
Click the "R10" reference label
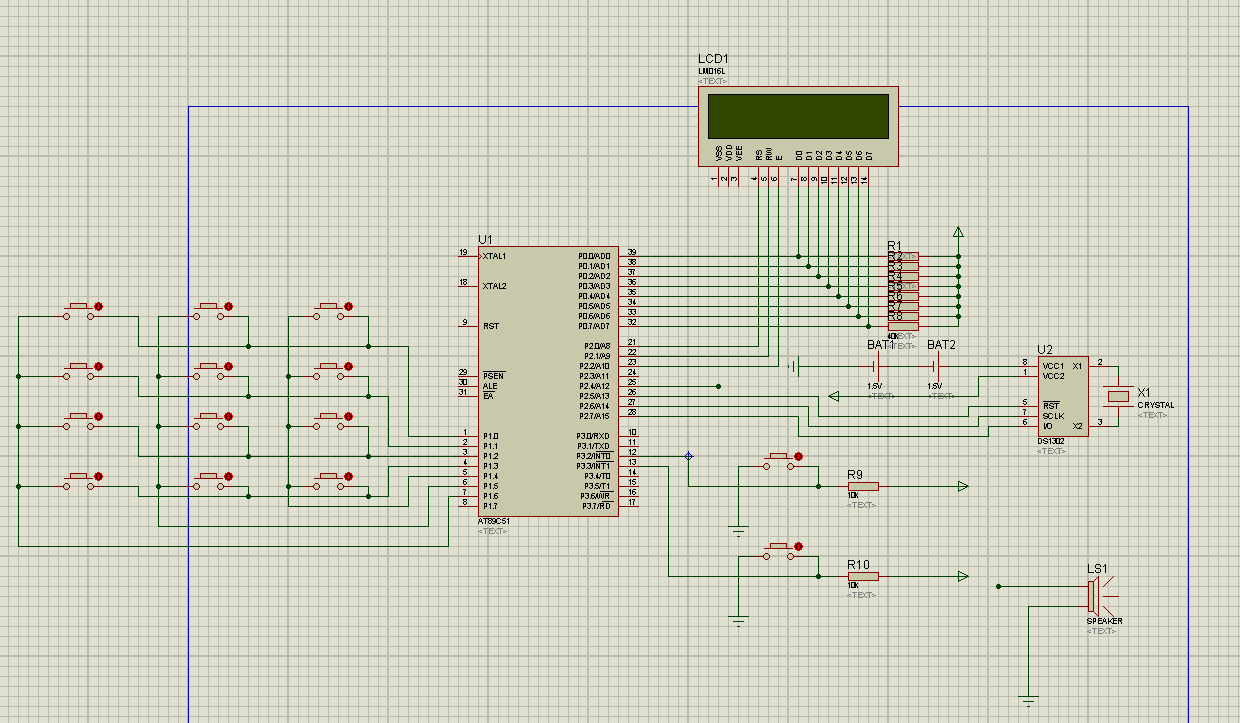(858, 564)
